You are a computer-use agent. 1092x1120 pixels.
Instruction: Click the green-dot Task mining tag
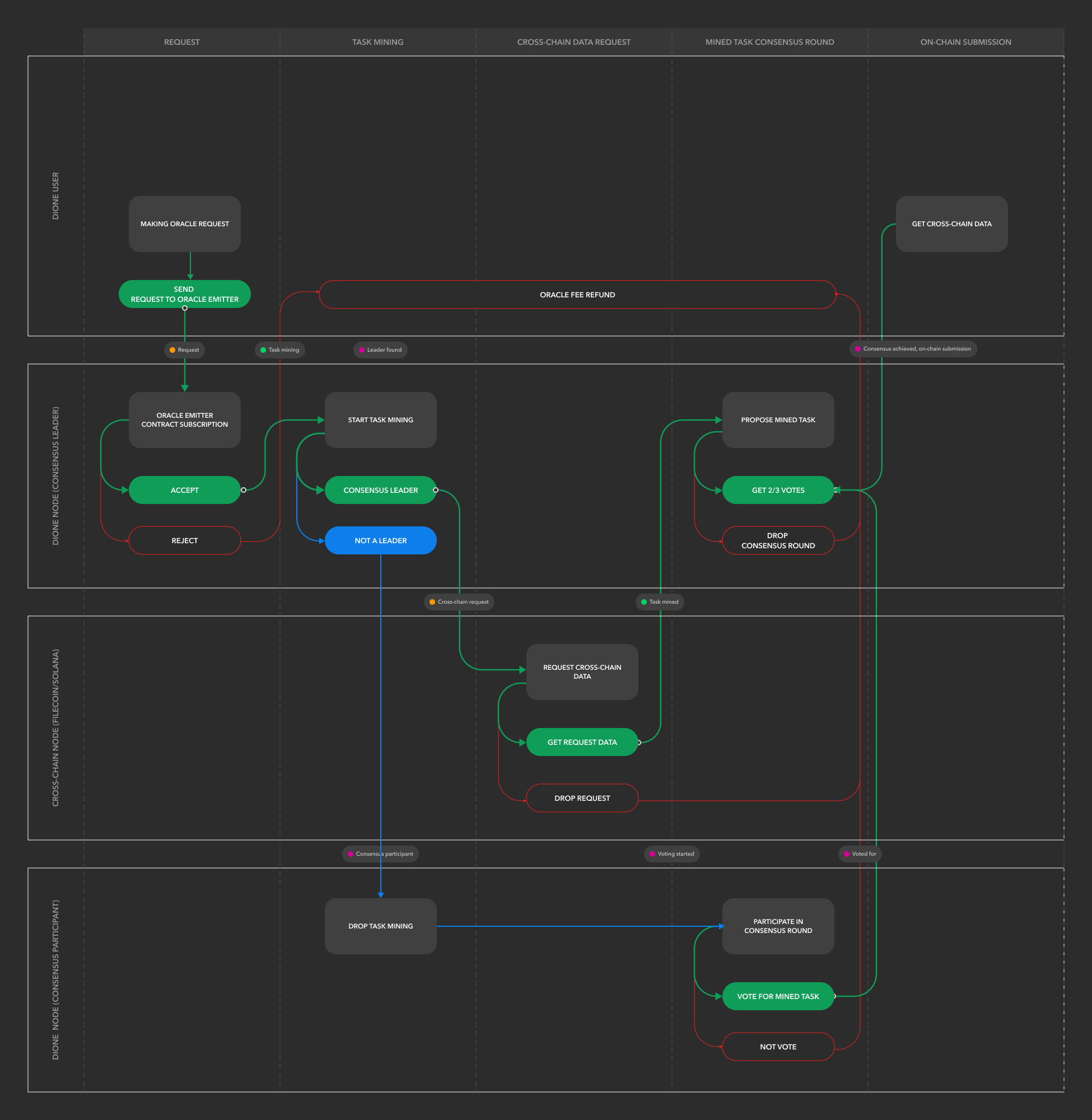(x=279, y=350)
